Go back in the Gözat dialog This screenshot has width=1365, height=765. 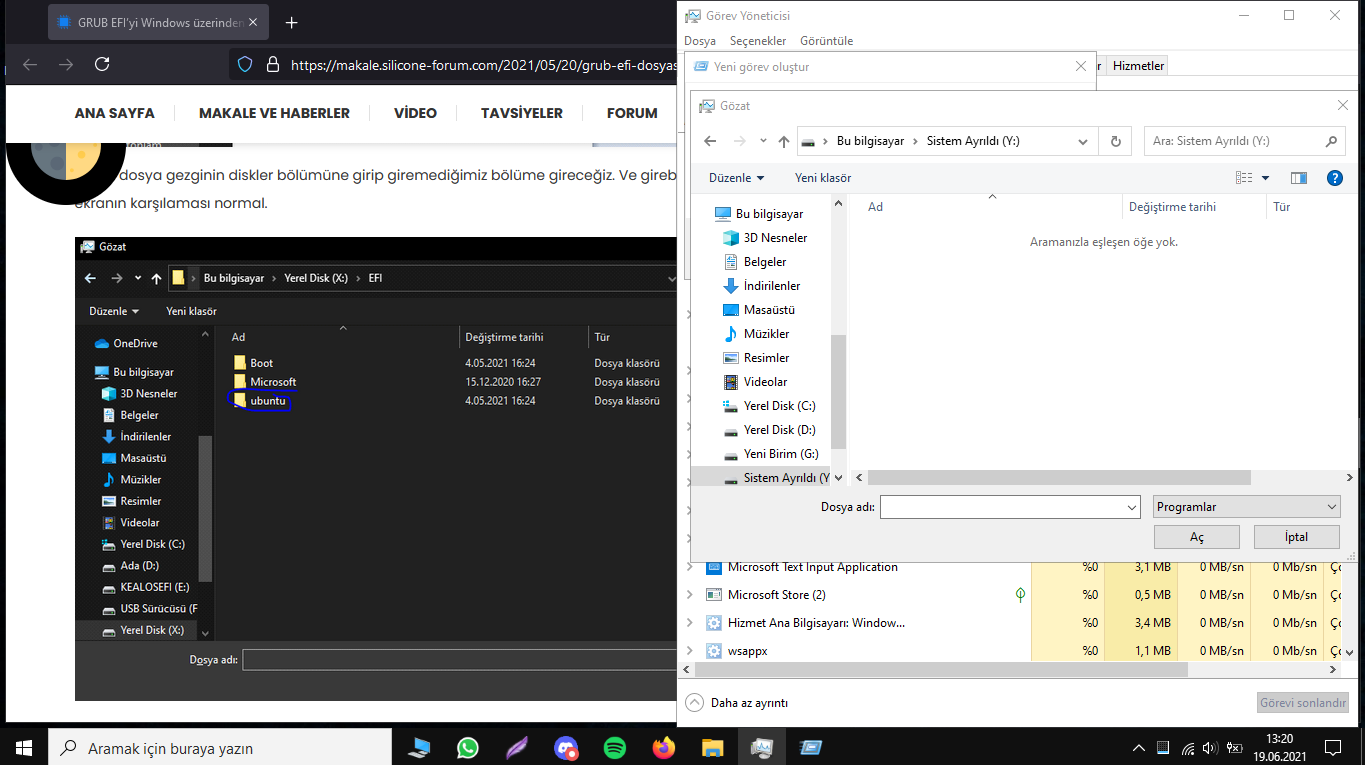pos(710,141)
